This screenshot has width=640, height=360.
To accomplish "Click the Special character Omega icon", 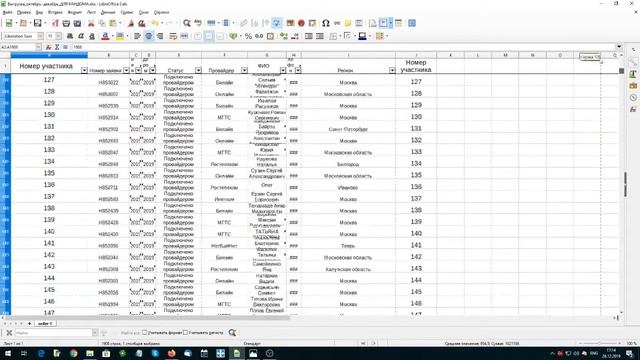I will 326,23.
